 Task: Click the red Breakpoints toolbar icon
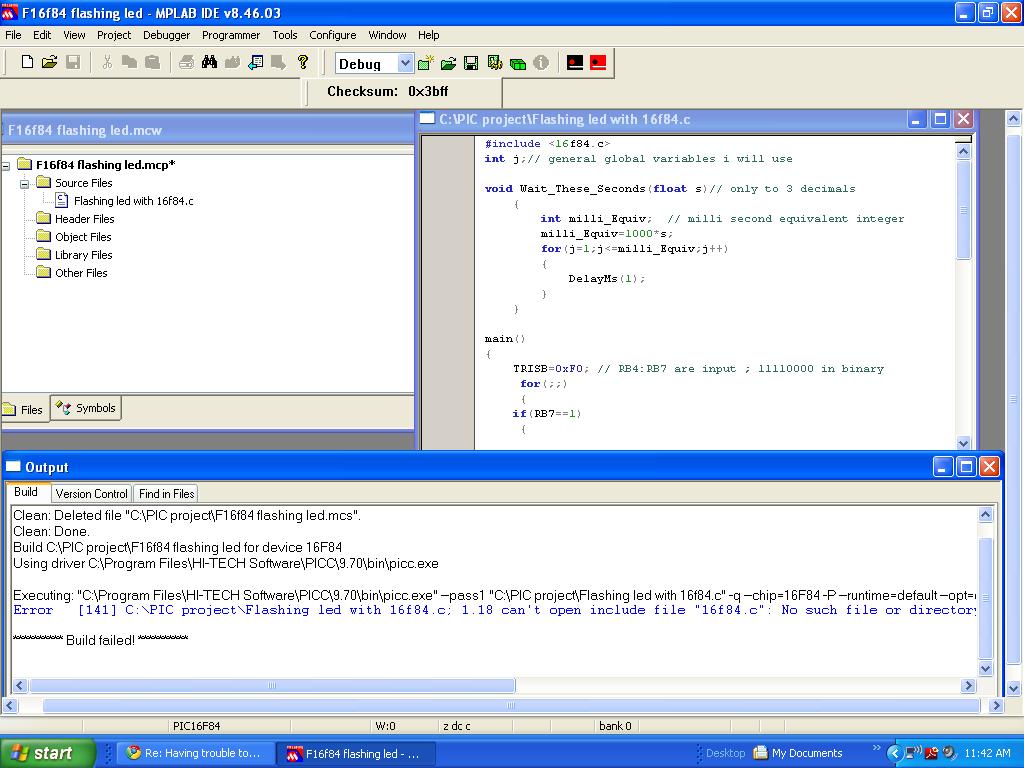pos(598,63)
